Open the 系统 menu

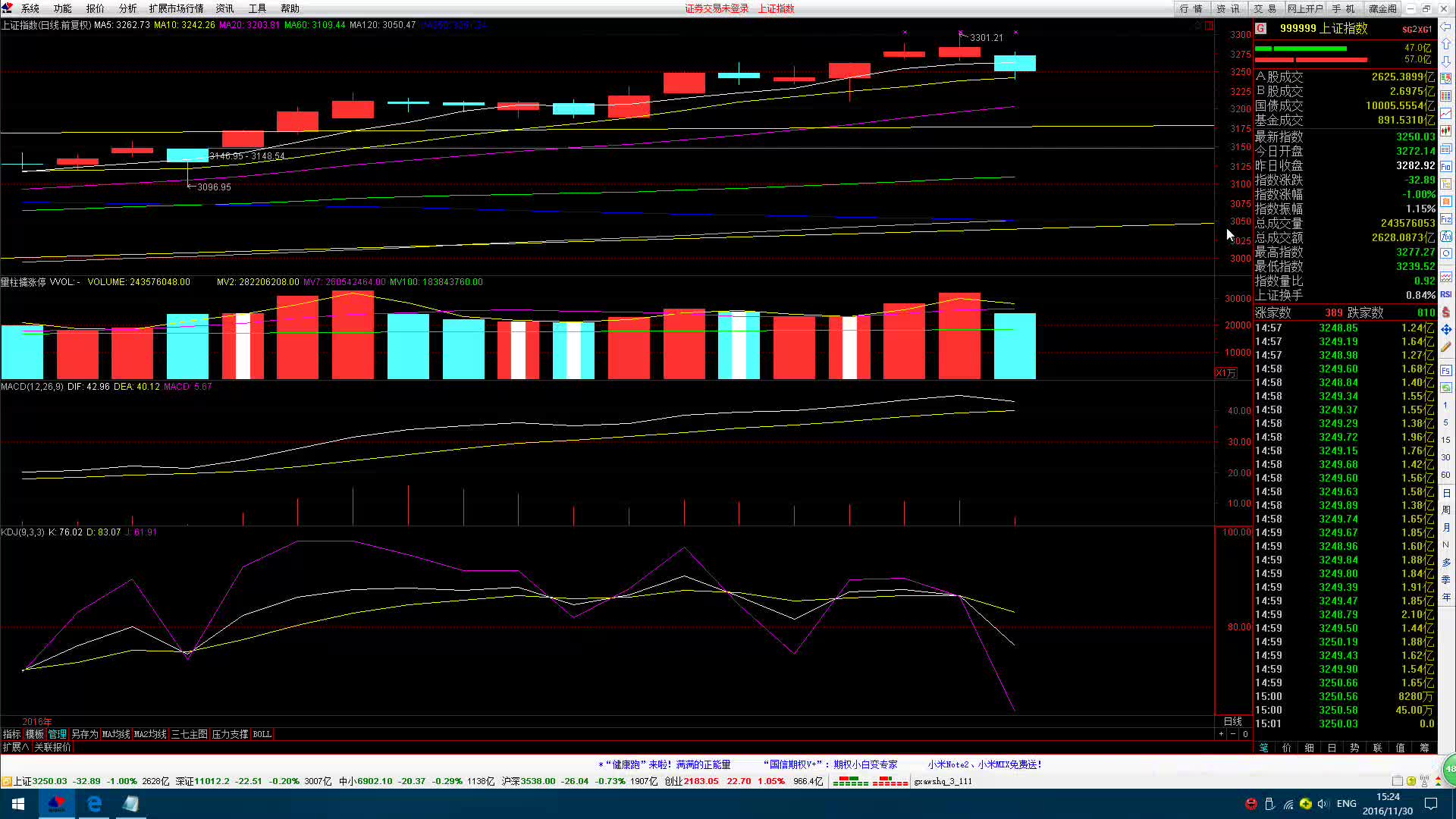click(30, 8)
